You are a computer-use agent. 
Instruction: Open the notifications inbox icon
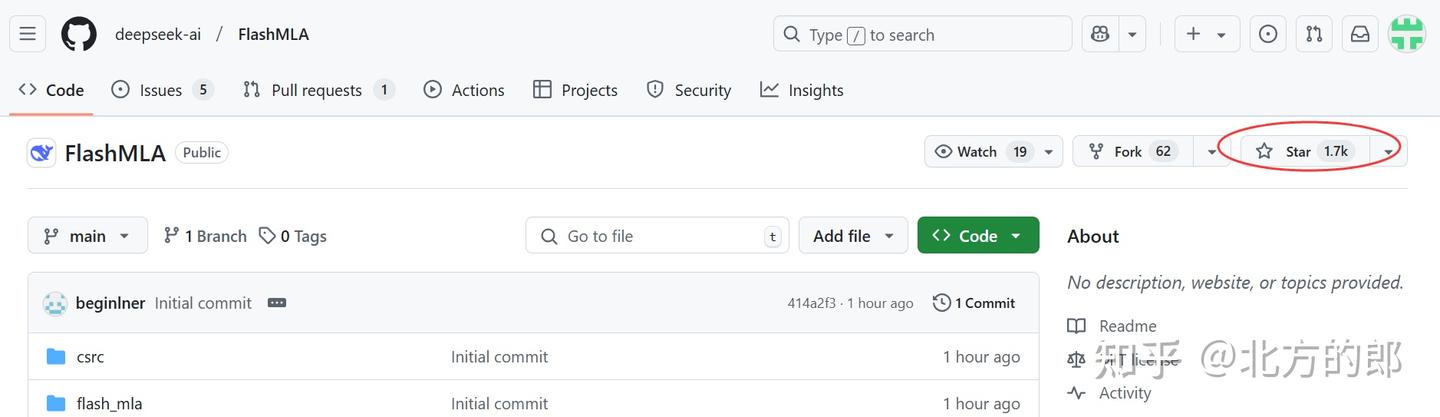pyautogui.click(x=1360, y=34)
